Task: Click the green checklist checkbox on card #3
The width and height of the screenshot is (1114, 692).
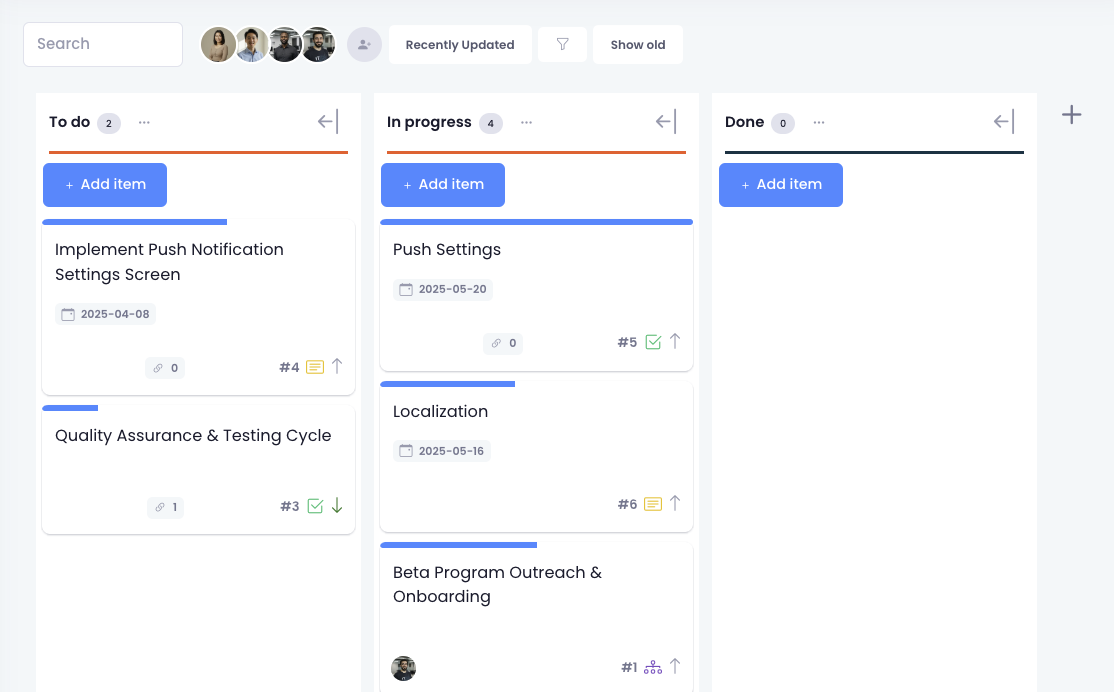Action: coord(315,505)
